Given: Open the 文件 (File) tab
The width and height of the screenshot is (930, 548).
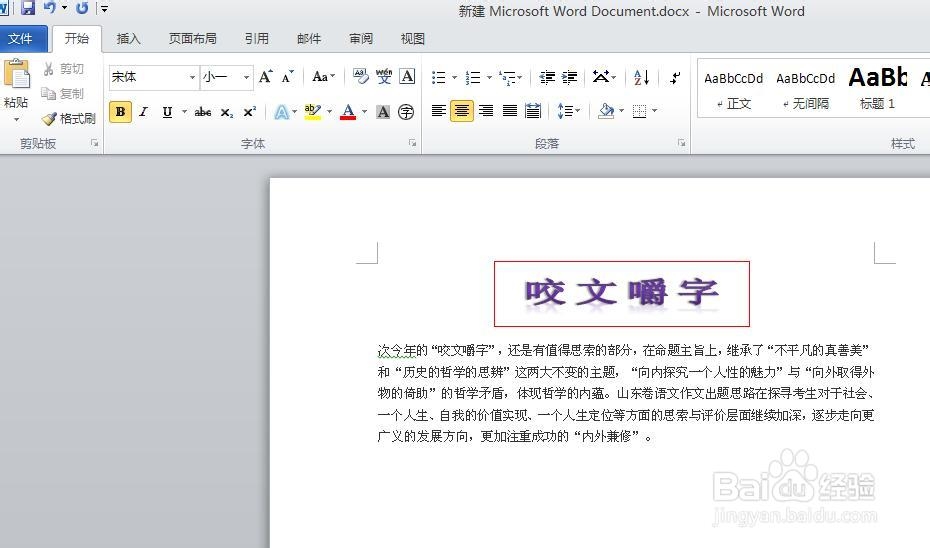Looking at the screenshot, I should point(21,39).
